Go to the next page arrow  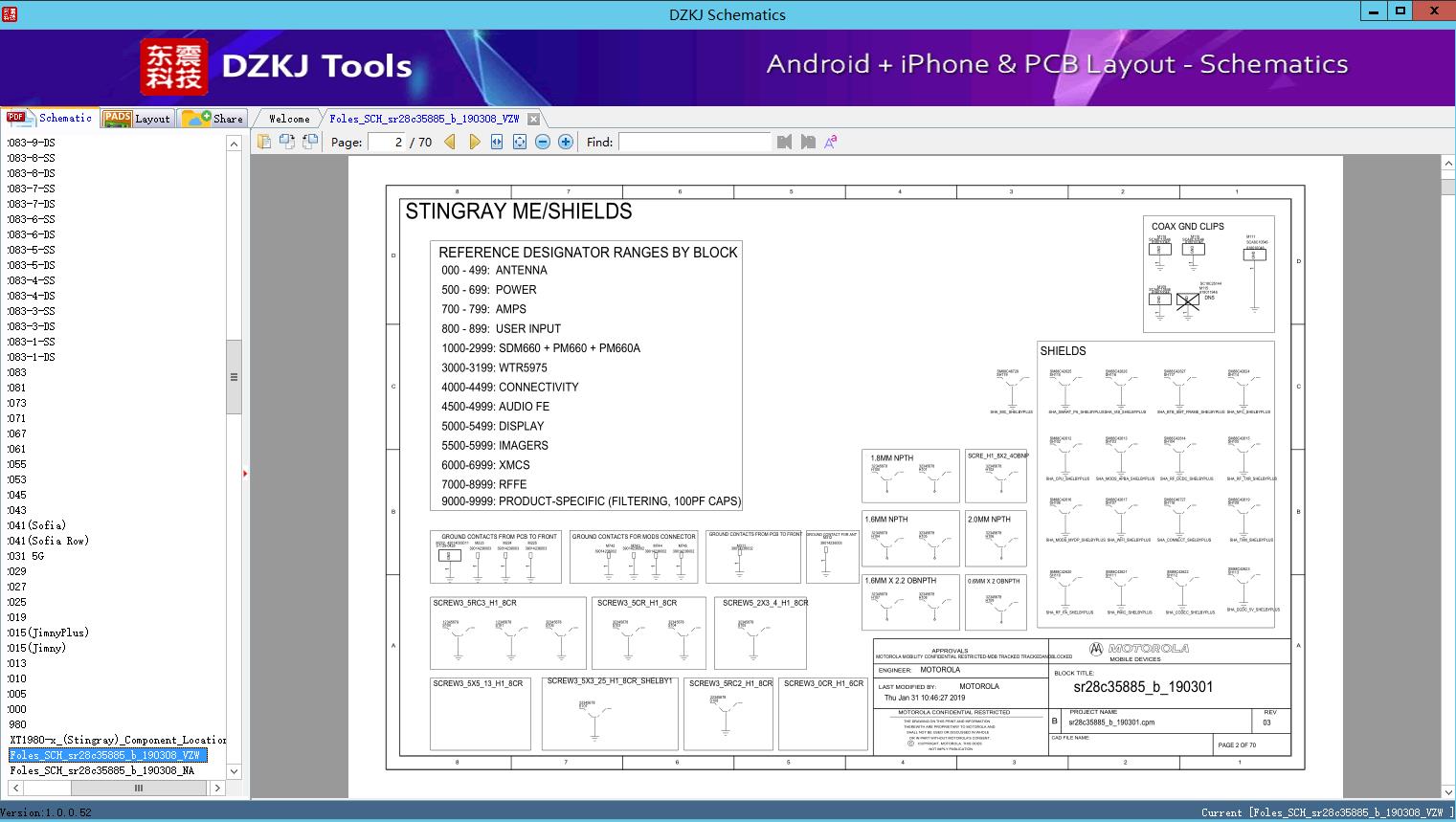click(474, 142)
